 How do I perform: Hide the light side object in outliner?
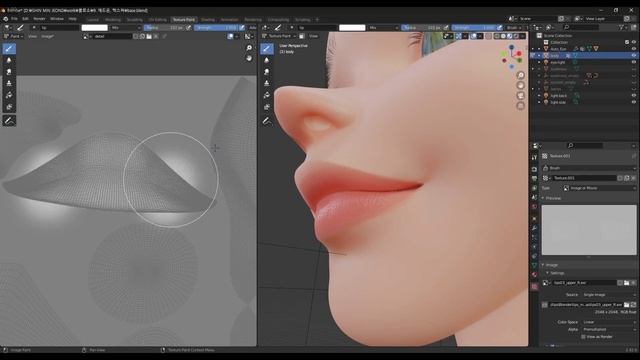point(634,102)
